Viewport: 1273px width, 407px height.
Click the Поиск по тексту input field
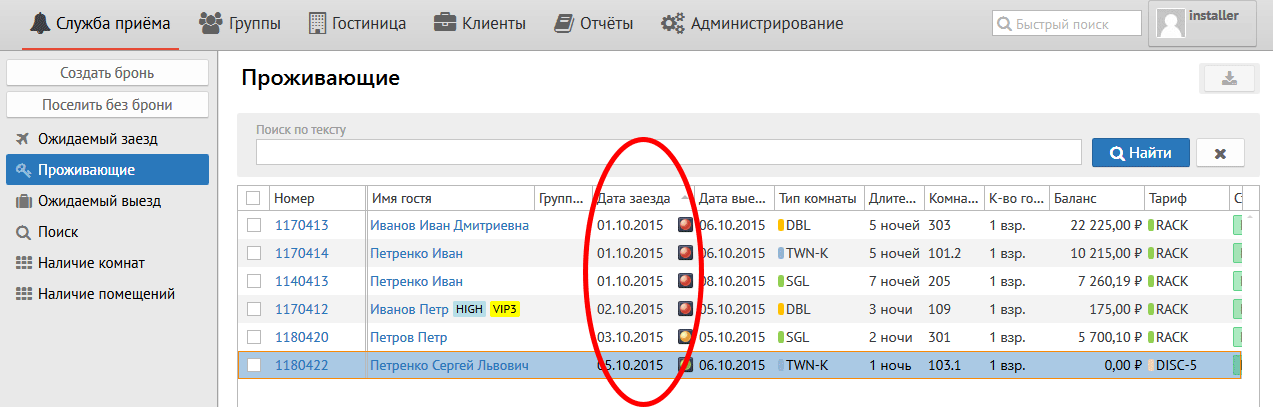[x=669, y=152]
